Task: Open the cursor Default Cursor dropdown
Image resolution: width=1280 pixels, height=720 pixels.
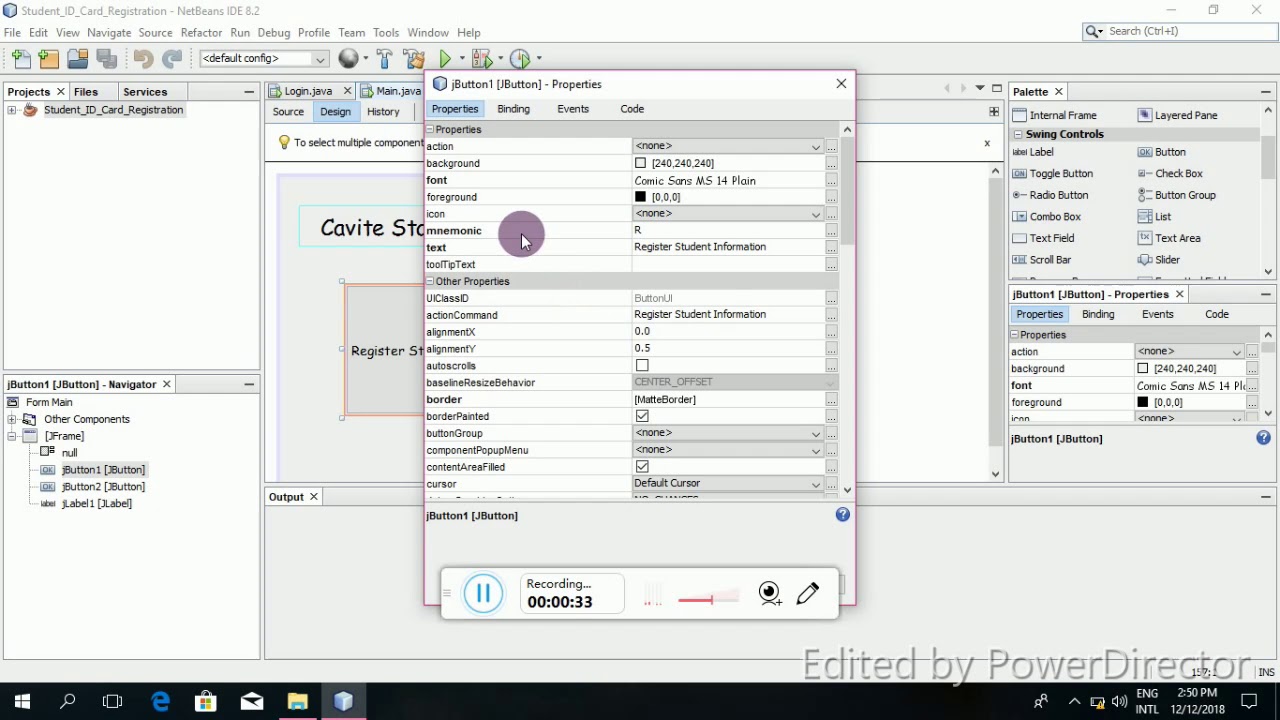Action: (x=816, y=484)
